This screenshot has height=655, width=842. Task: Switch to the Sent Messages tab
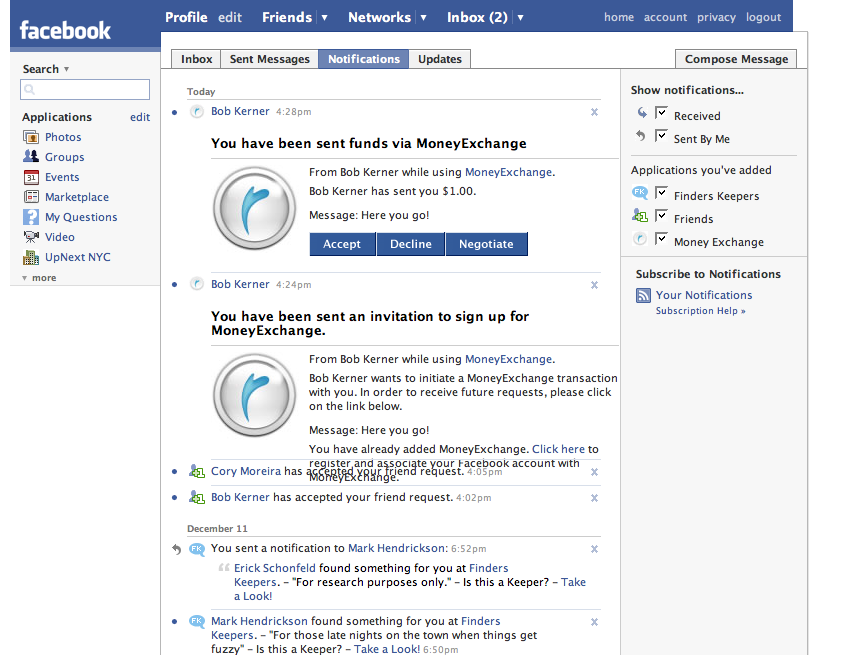click(x=269, y=59)
